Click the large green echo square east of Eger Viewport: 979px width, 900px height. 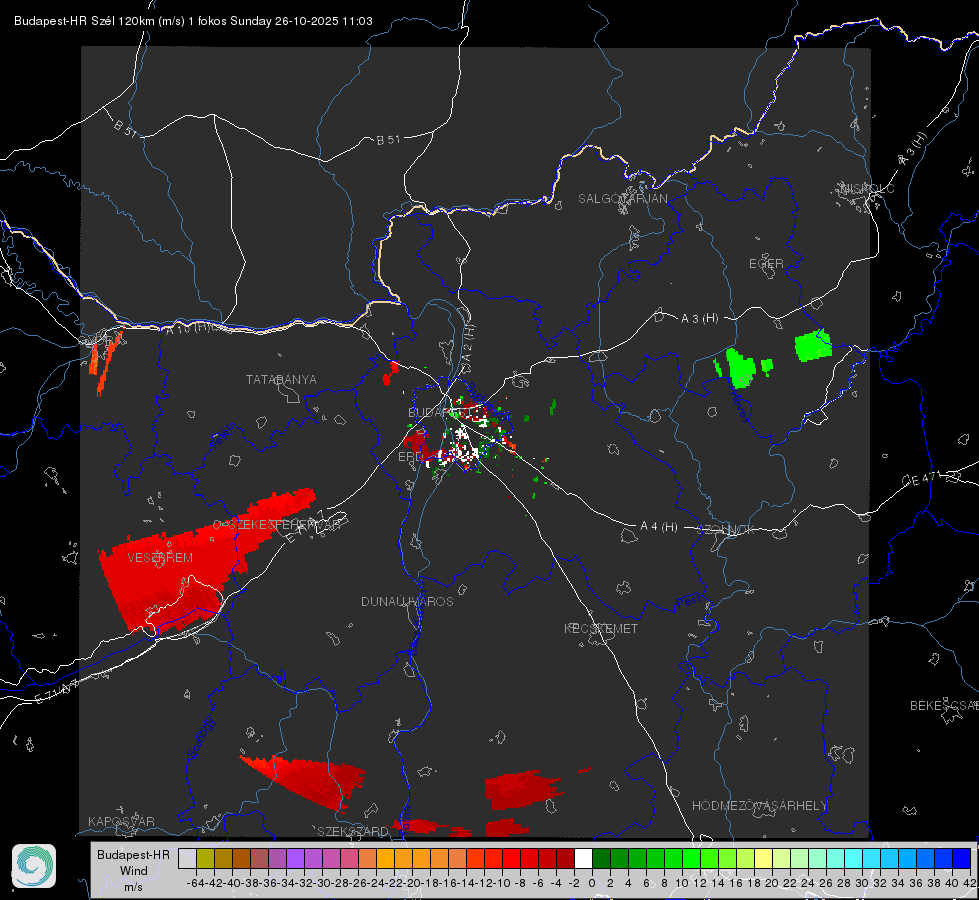[813, 345]
